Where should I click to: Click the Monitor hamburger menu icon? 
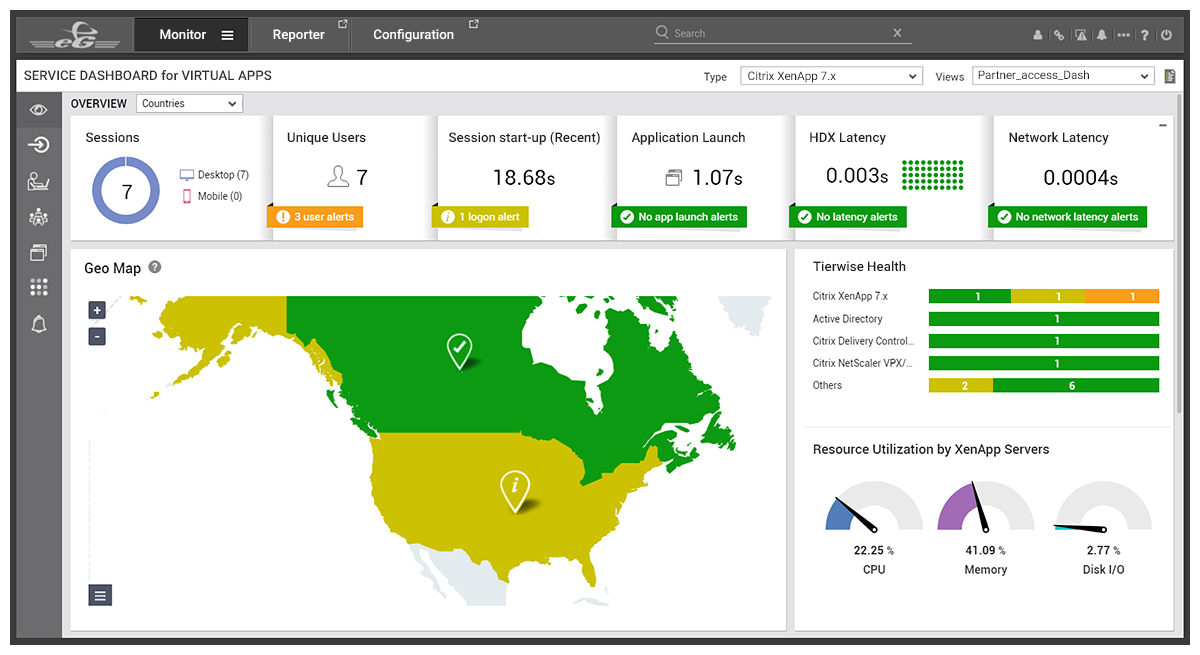point(228,35)
